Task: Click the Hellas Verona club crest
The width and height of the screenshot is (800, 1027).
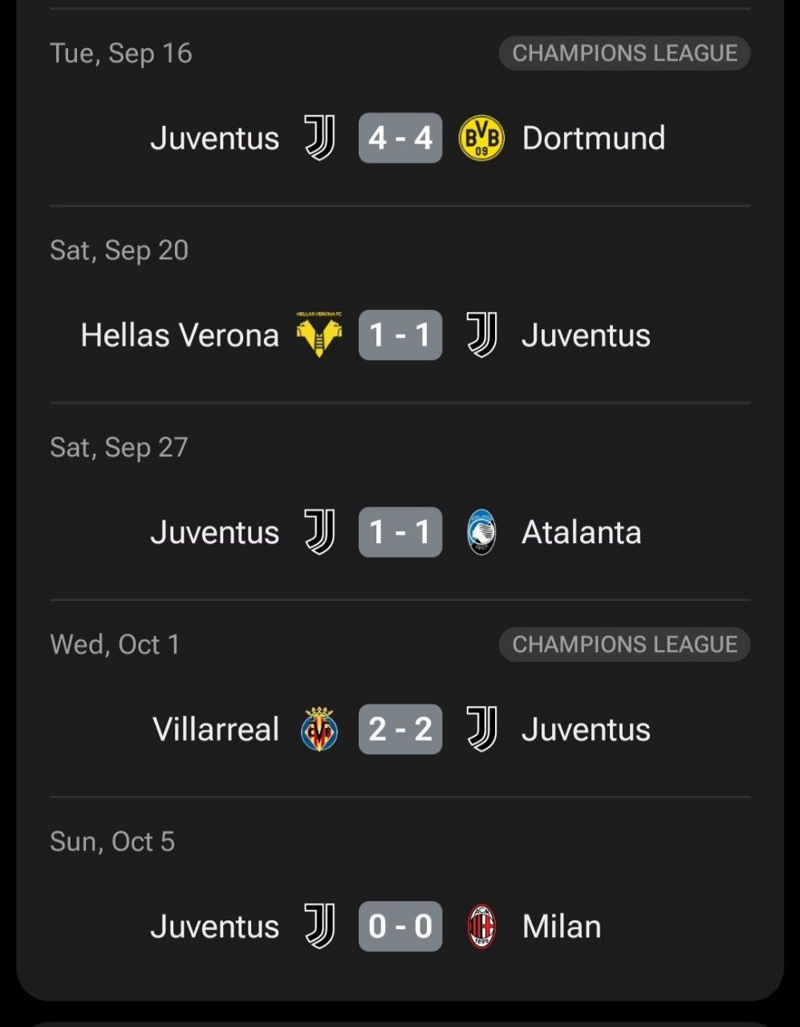Action: click(x=319, y=335)
